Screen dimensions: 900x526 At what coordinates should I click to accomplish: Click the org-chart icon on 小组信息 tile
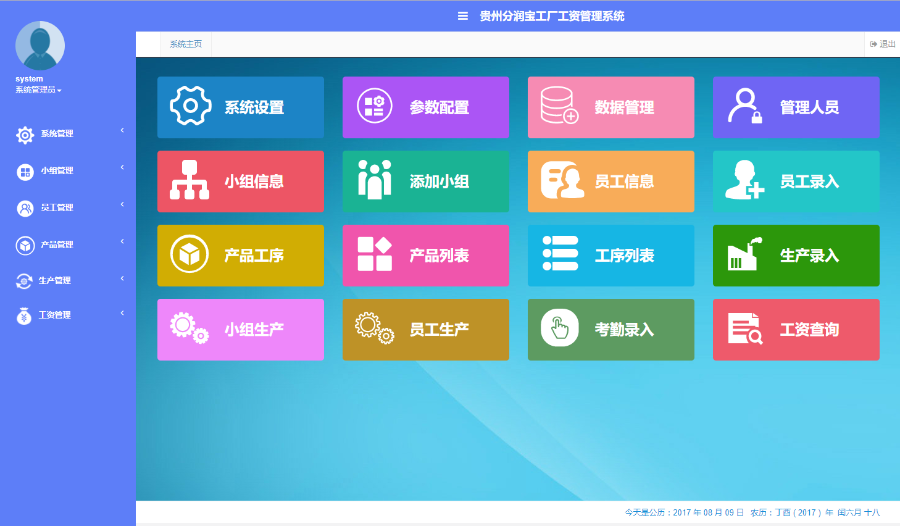(190, 181)
